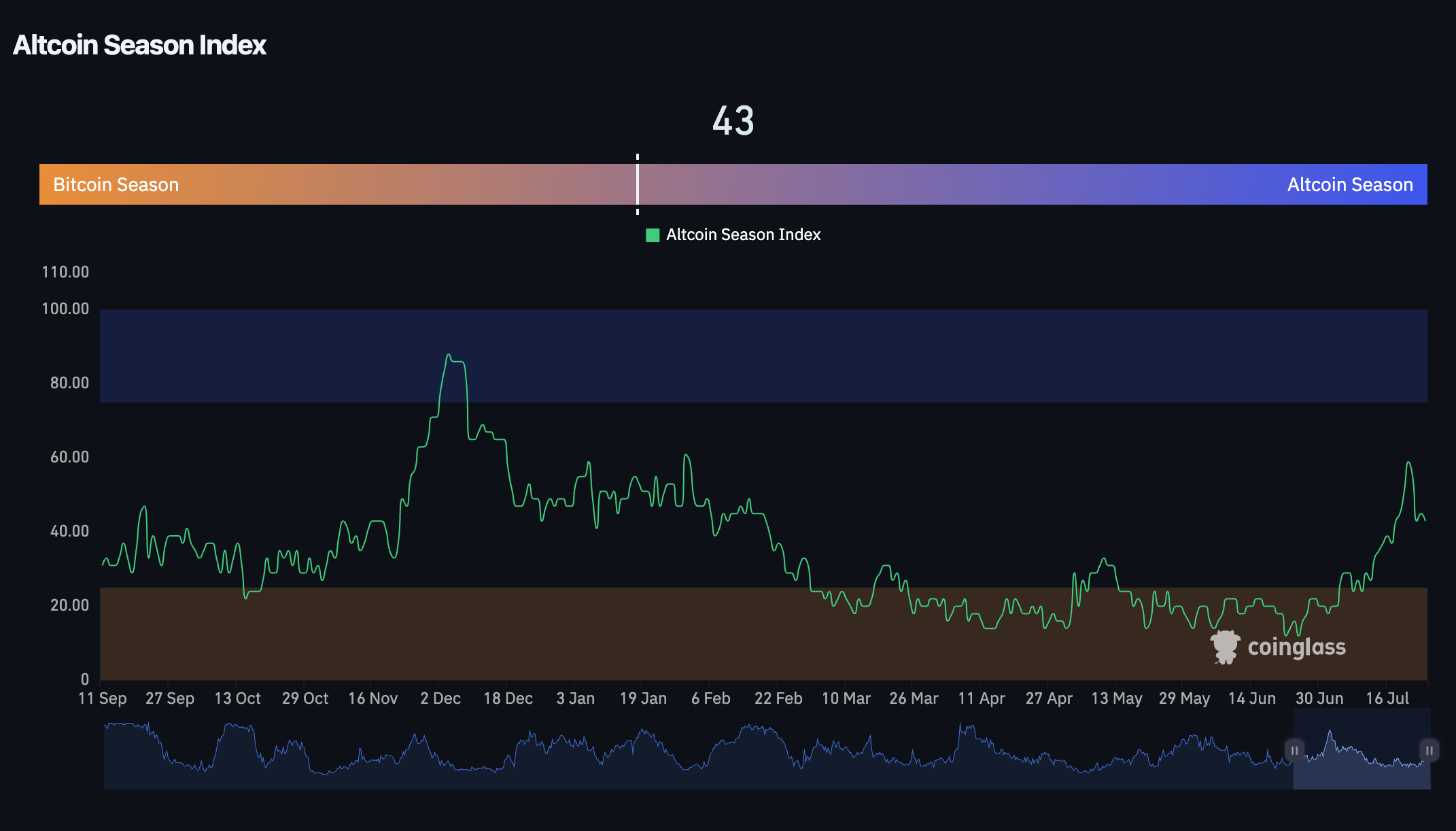Click the green legend square swatch

(x=651, y=235)
